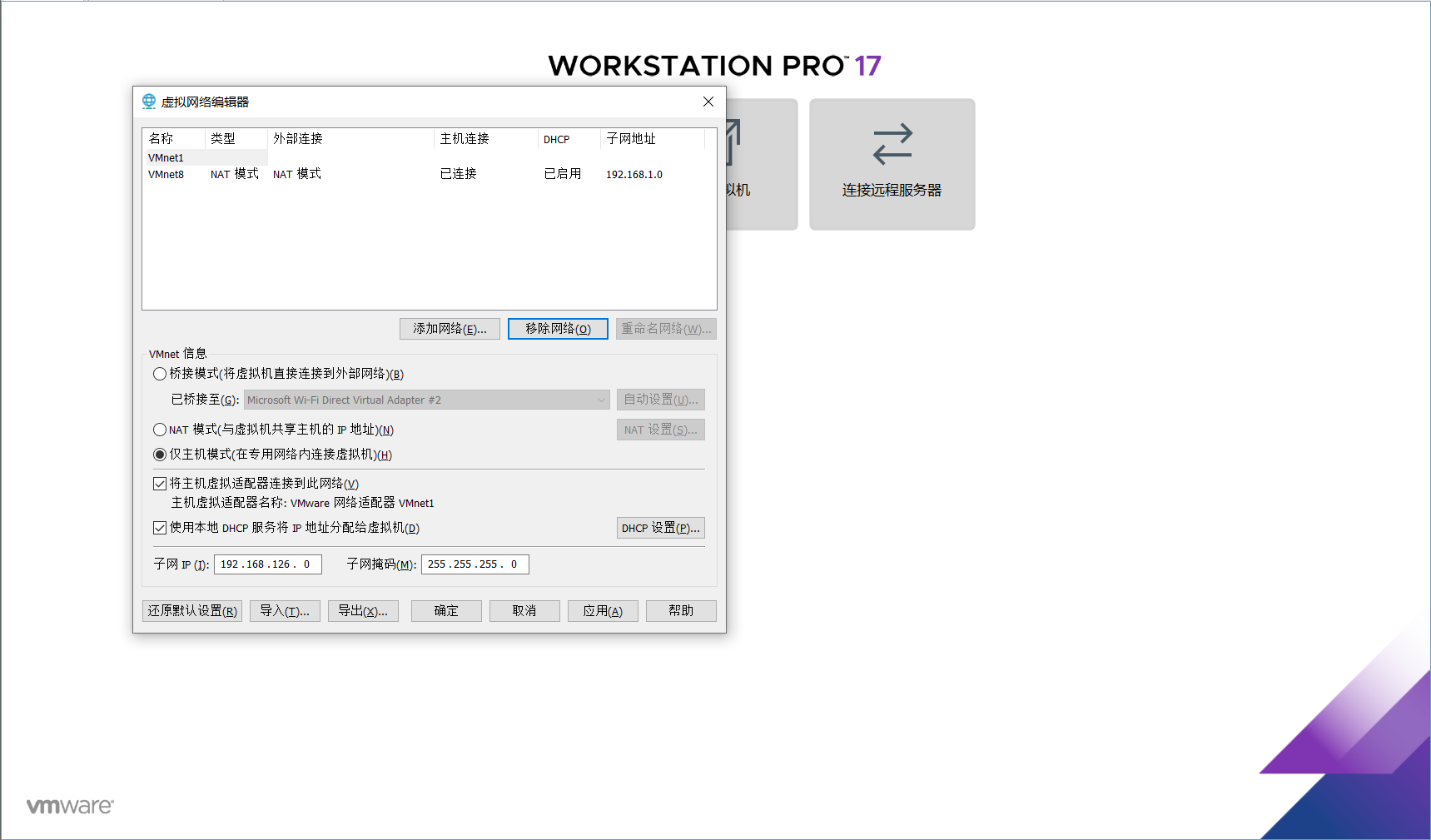Click the Virtual Network Editor globe icon

(149, 102)
